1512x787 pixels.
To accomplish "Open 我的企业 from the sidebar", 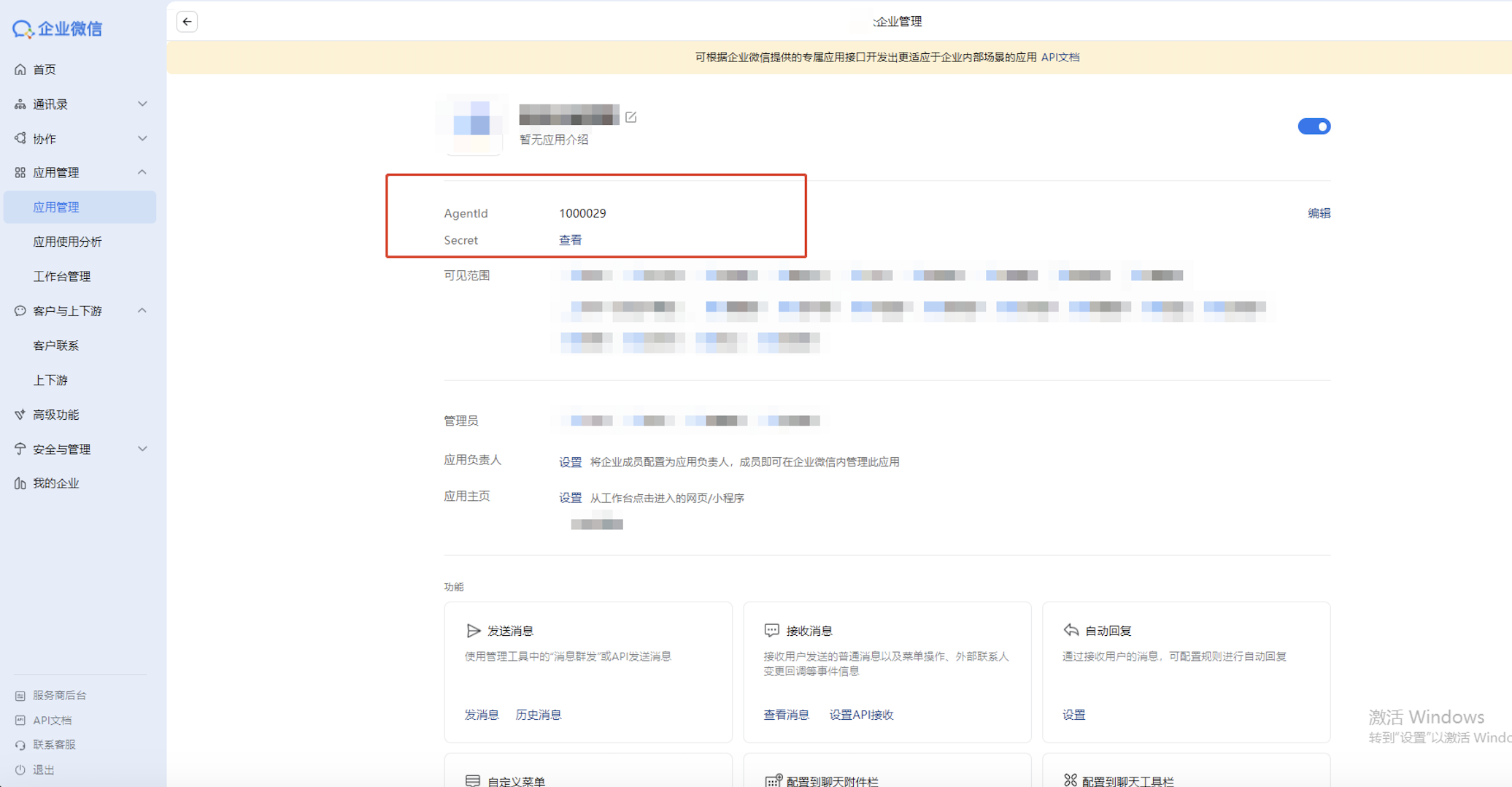I will pos(55,483).
